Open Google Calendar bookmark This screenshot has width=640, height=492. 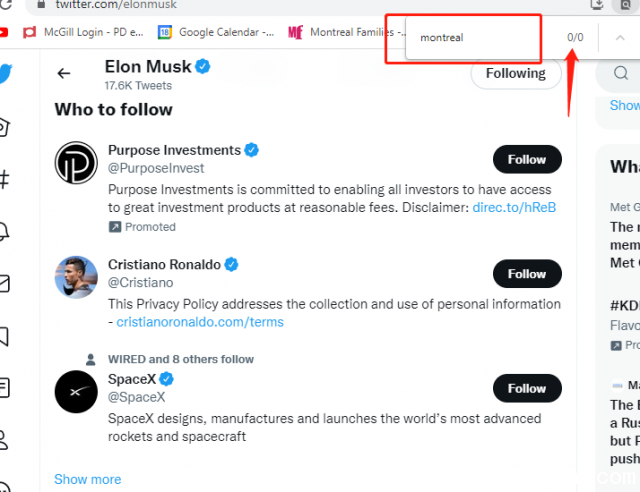pos(216,32)
